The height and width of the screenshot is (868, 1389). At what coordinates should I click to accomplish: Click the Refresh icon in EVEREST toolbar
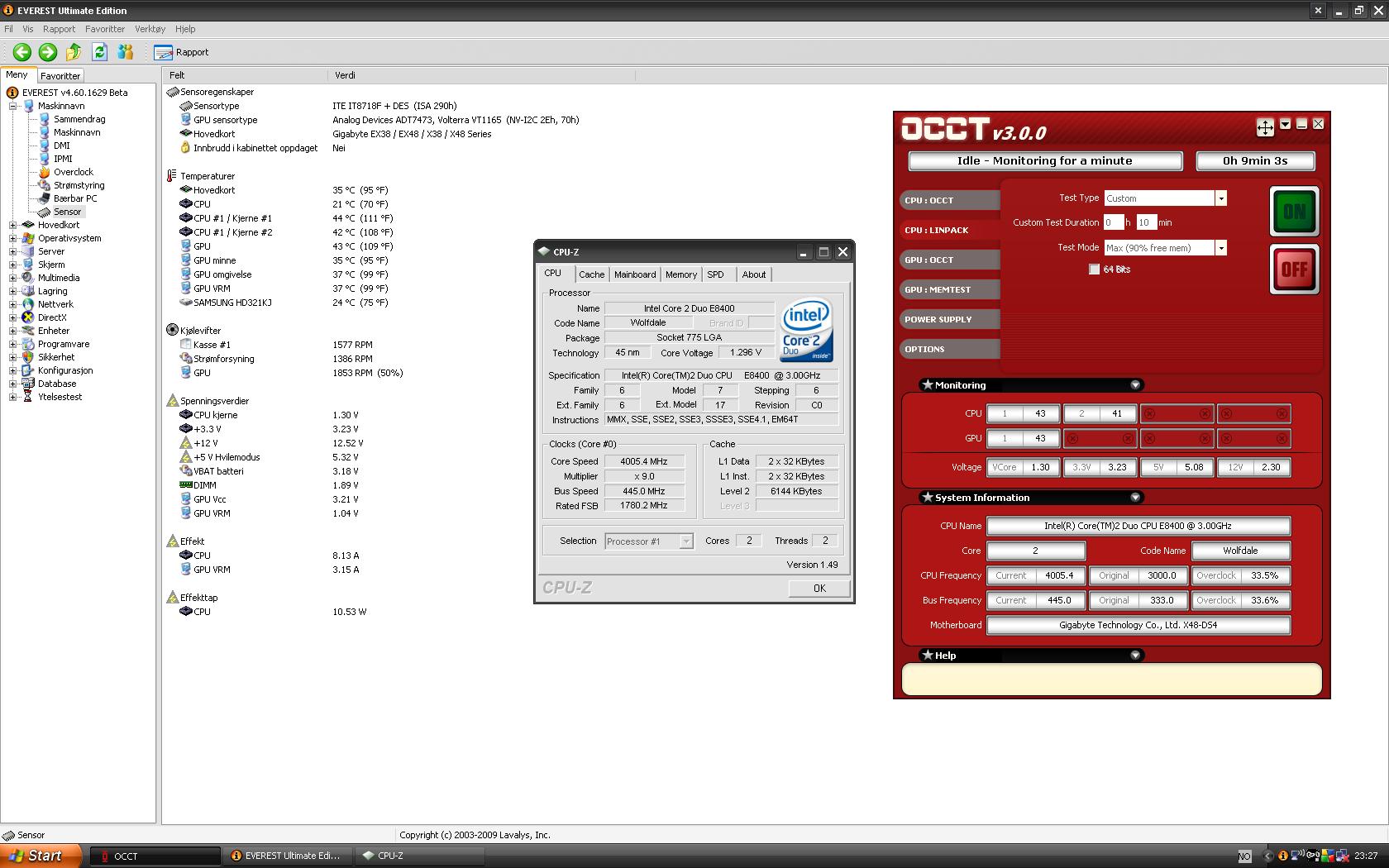tap(99, 52)
